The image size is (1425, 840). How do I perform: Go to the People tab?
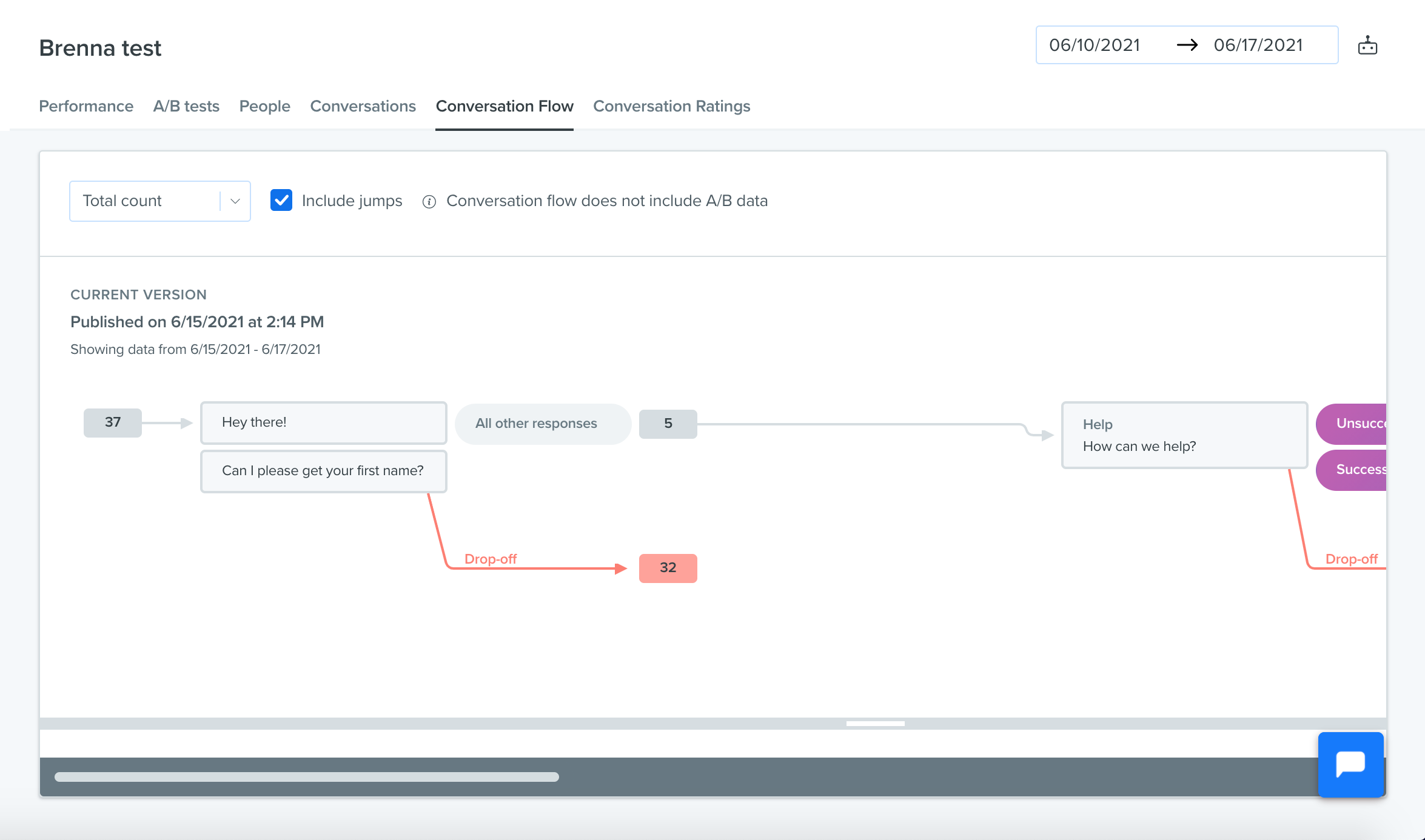click(x=265, y=106)
